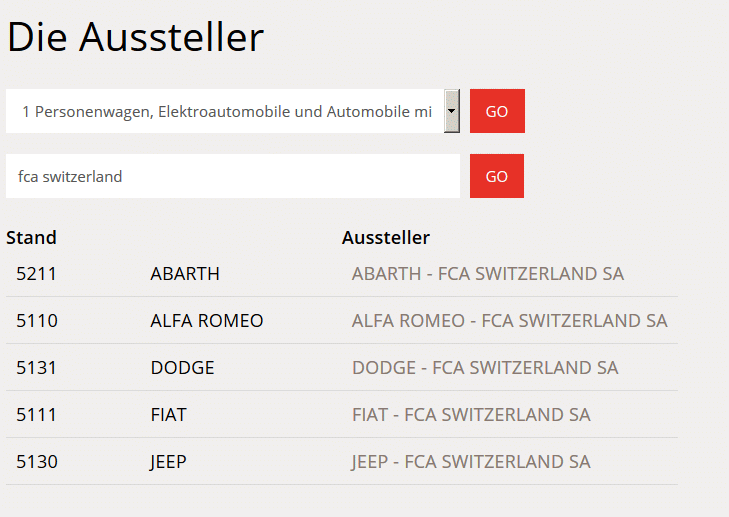Click the ABARTH brand name cell

coord(185,274)
